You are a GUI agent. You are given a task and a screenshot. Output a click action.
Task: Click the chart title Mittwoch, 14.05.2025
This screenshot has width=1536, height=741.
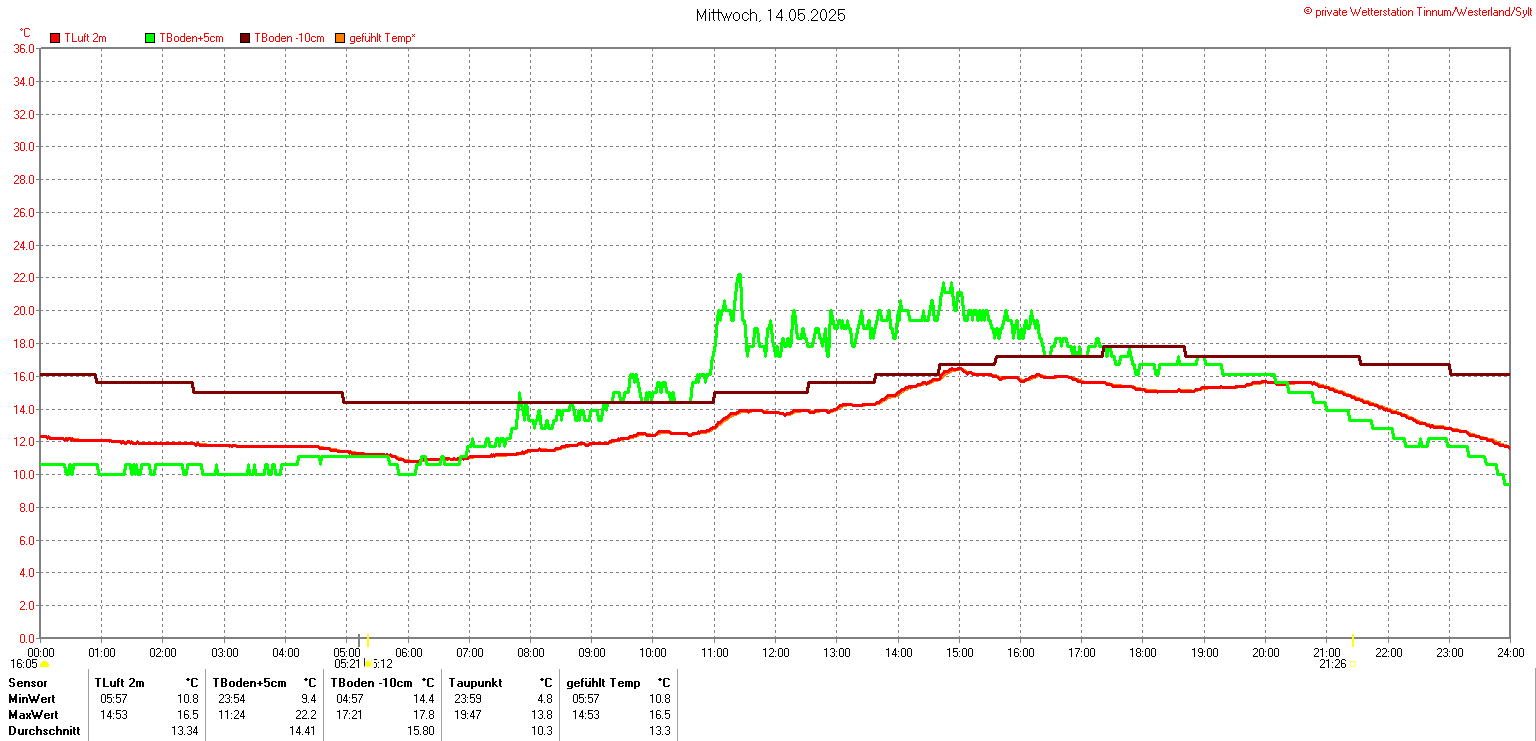coord(770,16)
